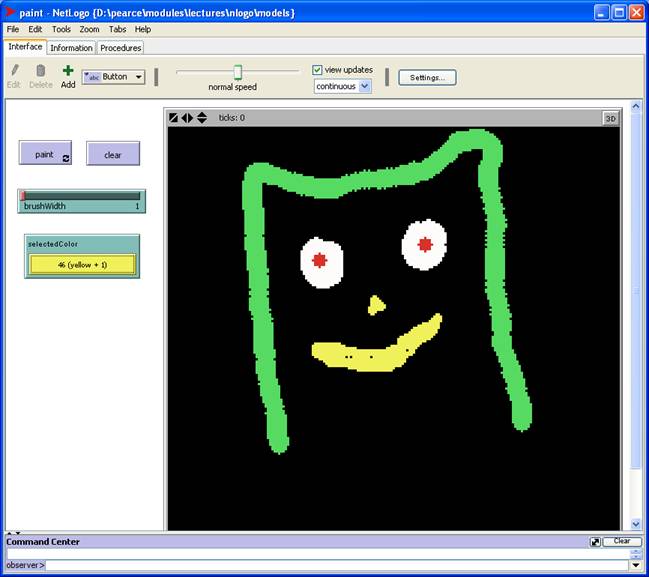The height and width of the screenshot is (577, 649).
Task: Maximize the NetLogo window
Action: pyautogui.click(x=619, y=13)
